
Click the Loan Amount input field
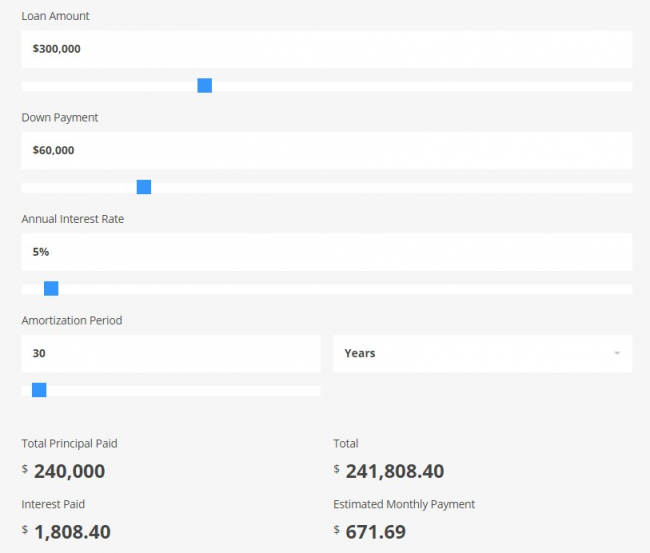pyautogui.click(x=326, y=48)
